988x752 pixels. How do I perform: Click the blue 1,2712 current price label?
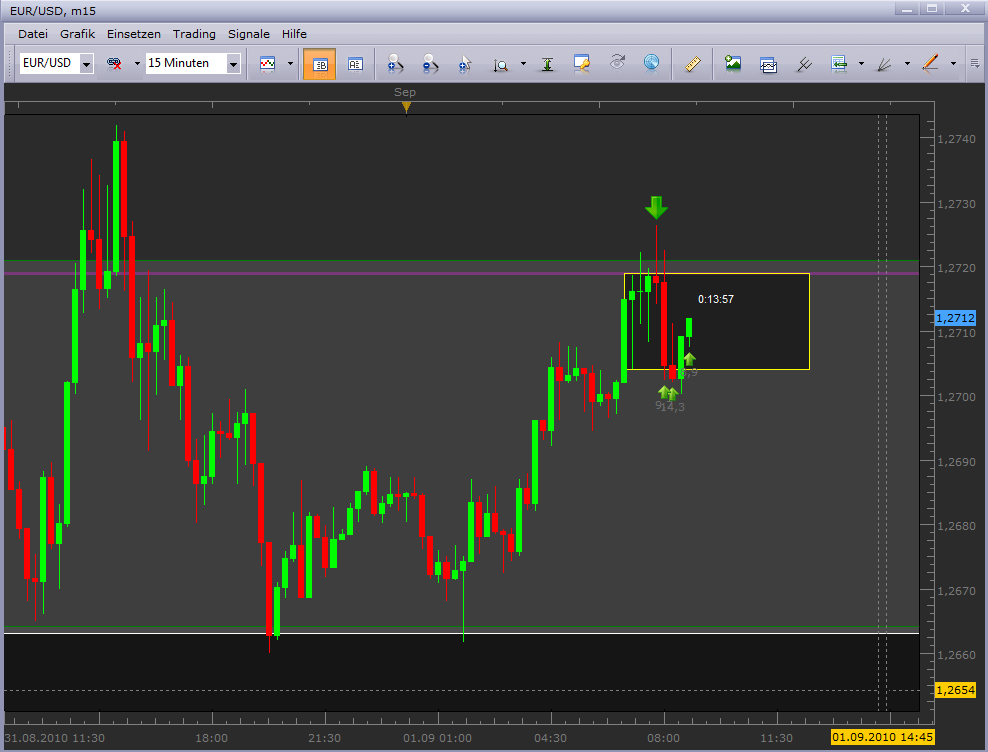955,318
